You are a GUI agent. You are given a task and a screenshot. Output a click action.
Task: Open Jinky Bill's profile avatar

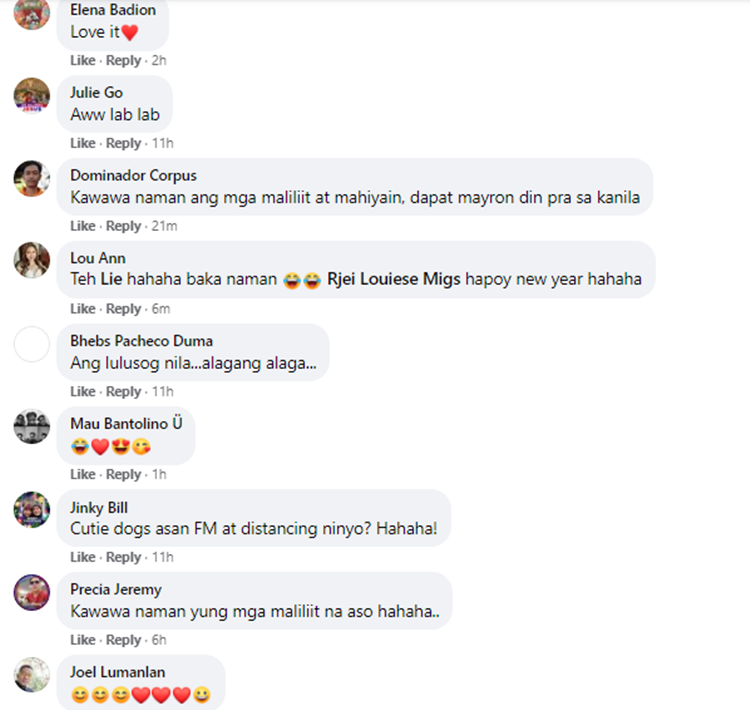(x=32, y=509)
